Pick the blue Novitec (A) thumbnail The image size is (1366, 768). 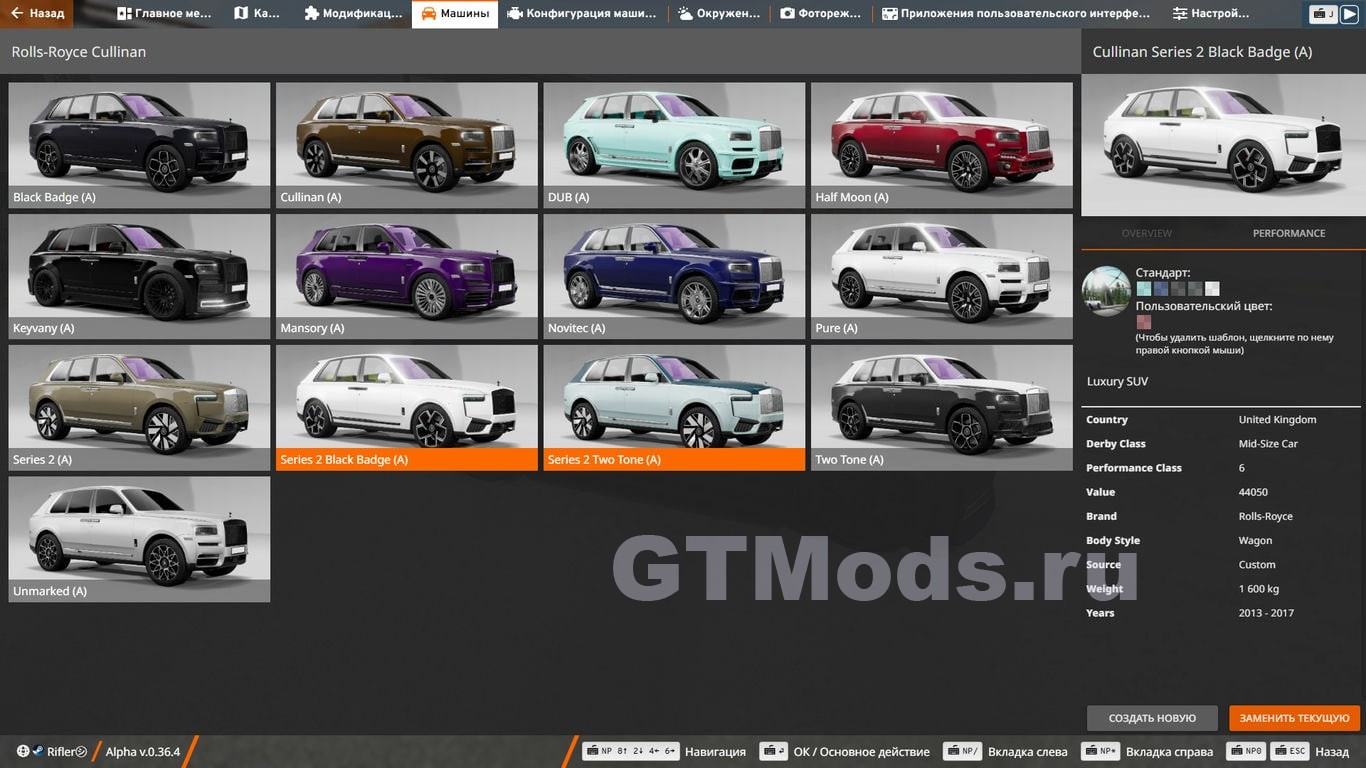(674, 276)
